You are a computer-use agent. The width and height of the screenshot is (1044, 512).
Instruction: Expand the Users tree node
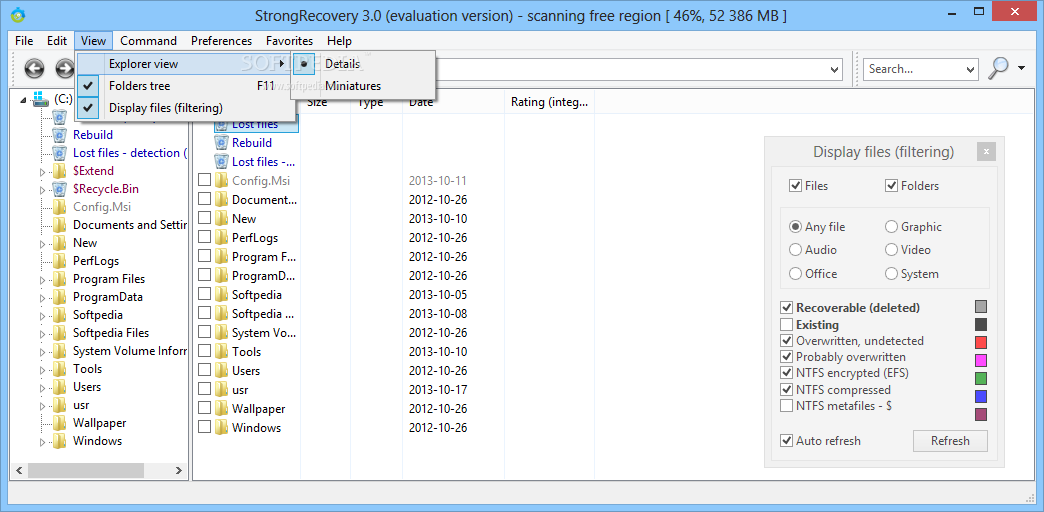pyautogui.click(x=43, y=387)
